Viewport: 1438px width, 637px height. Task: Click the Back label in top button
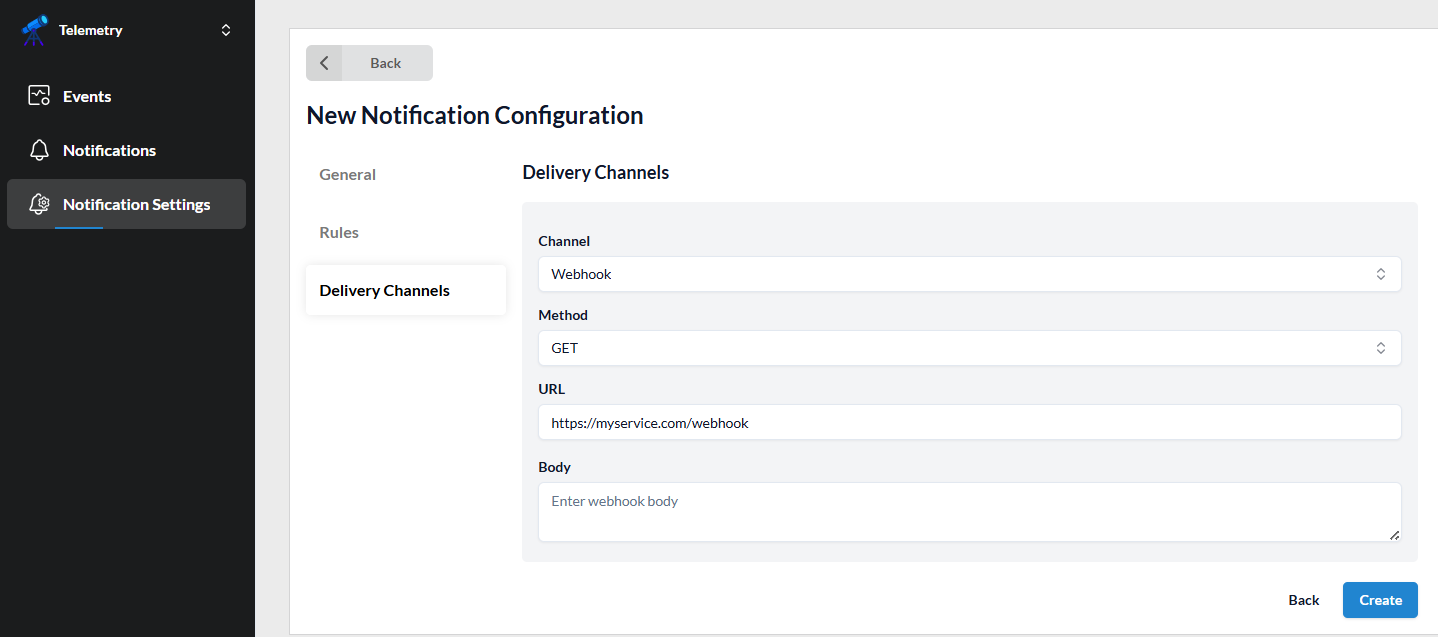pyautogui.click(x=385, y=63)
